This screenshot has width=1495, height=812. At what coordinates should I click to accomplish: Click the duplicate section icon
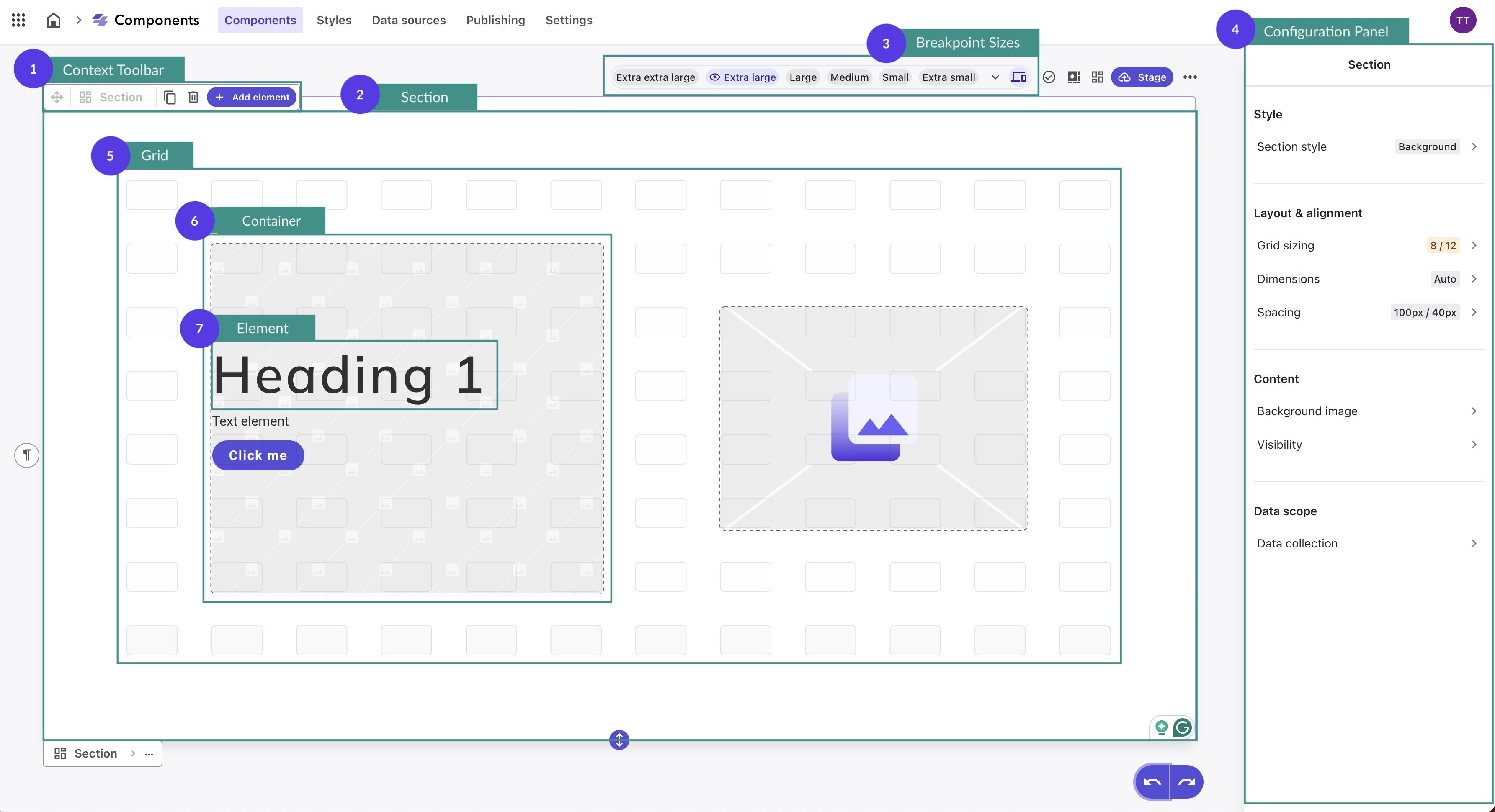(170, 97)
